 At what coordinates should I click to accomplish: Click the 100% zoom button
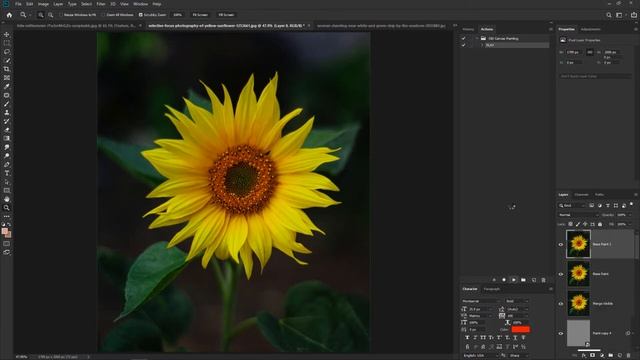[x=178, y=15]
